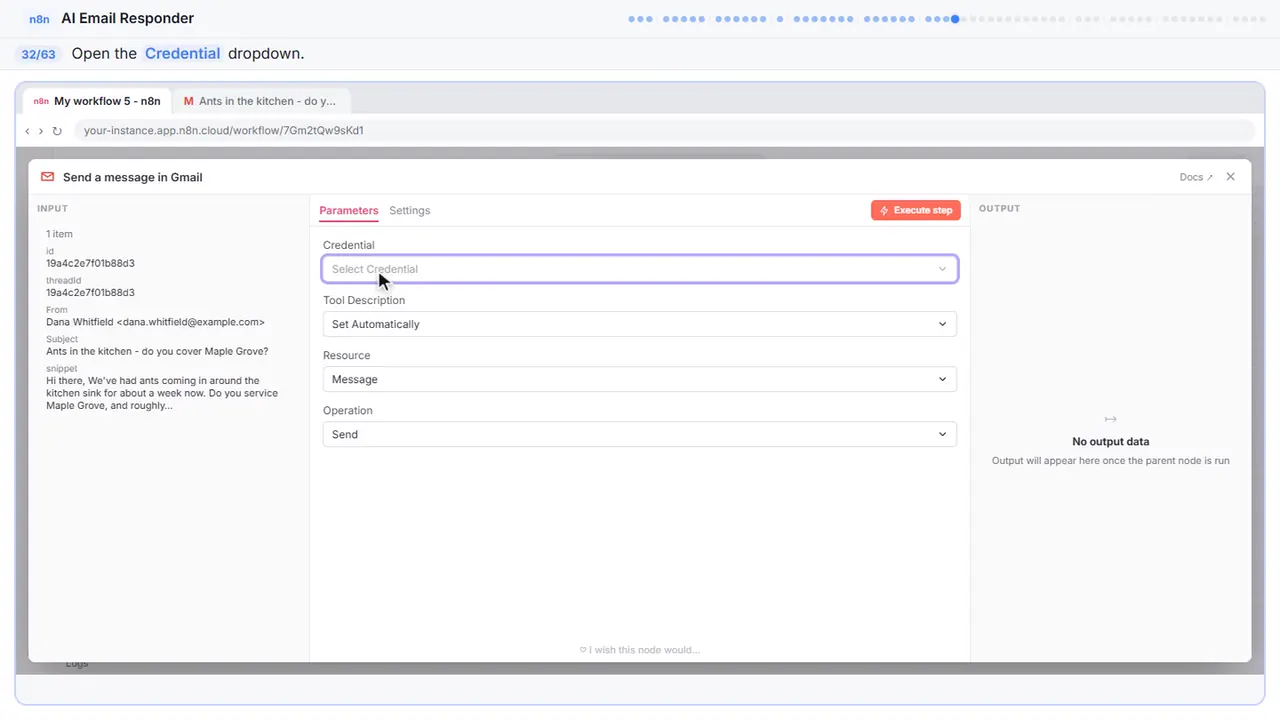This screenshot has width=1280, height=720.
Task: Click the INPUT panel heading
Action: point(52,209)
